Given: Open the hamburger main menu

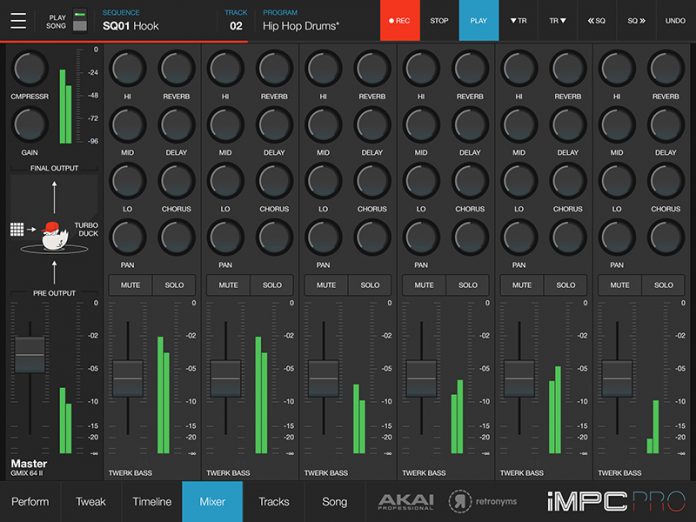Looking at the screenshot, I should pos(19,21).
